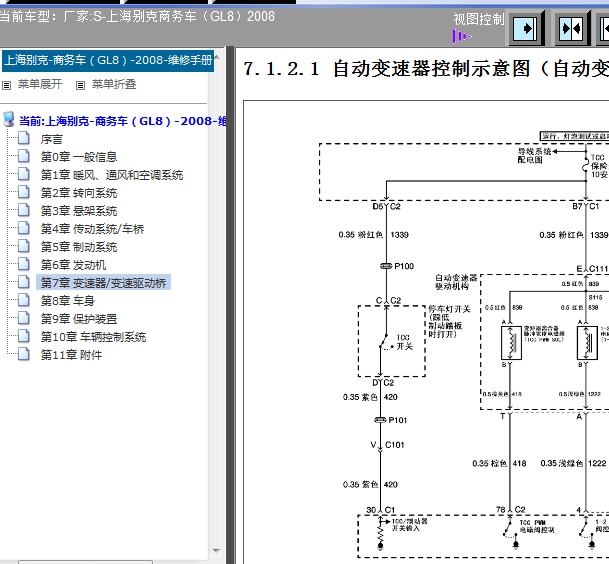Viewport: 609px width, 564px height.
Task: Click the 自动变速器驱动机构 label
Action: [456, 282]
